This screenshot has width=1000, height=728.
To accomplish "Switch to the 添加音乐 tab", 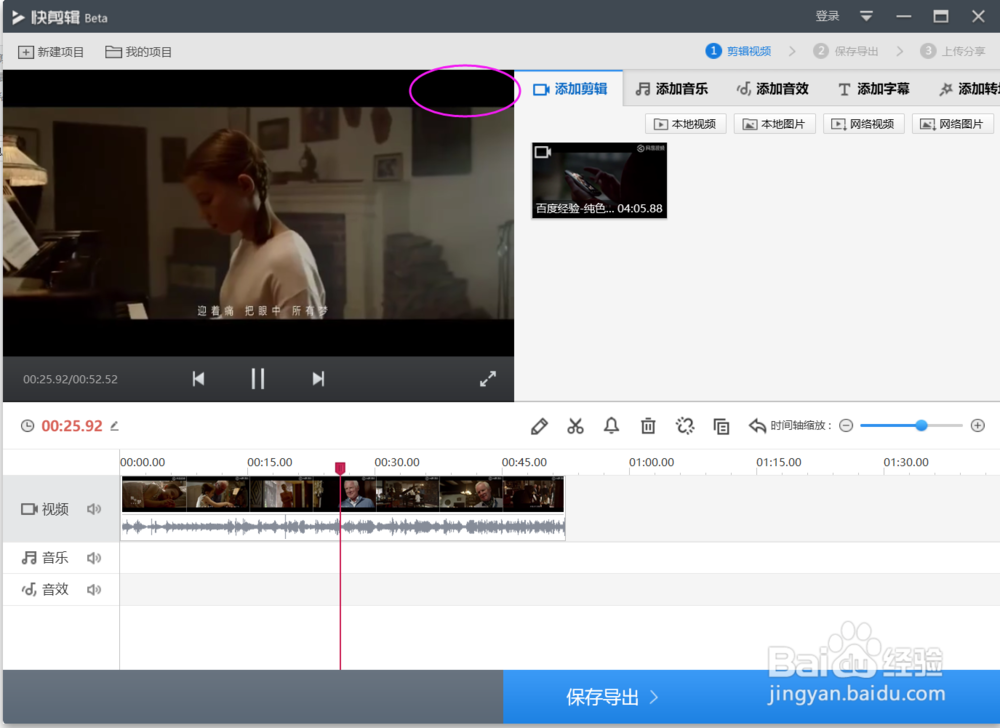I will 672,88.
